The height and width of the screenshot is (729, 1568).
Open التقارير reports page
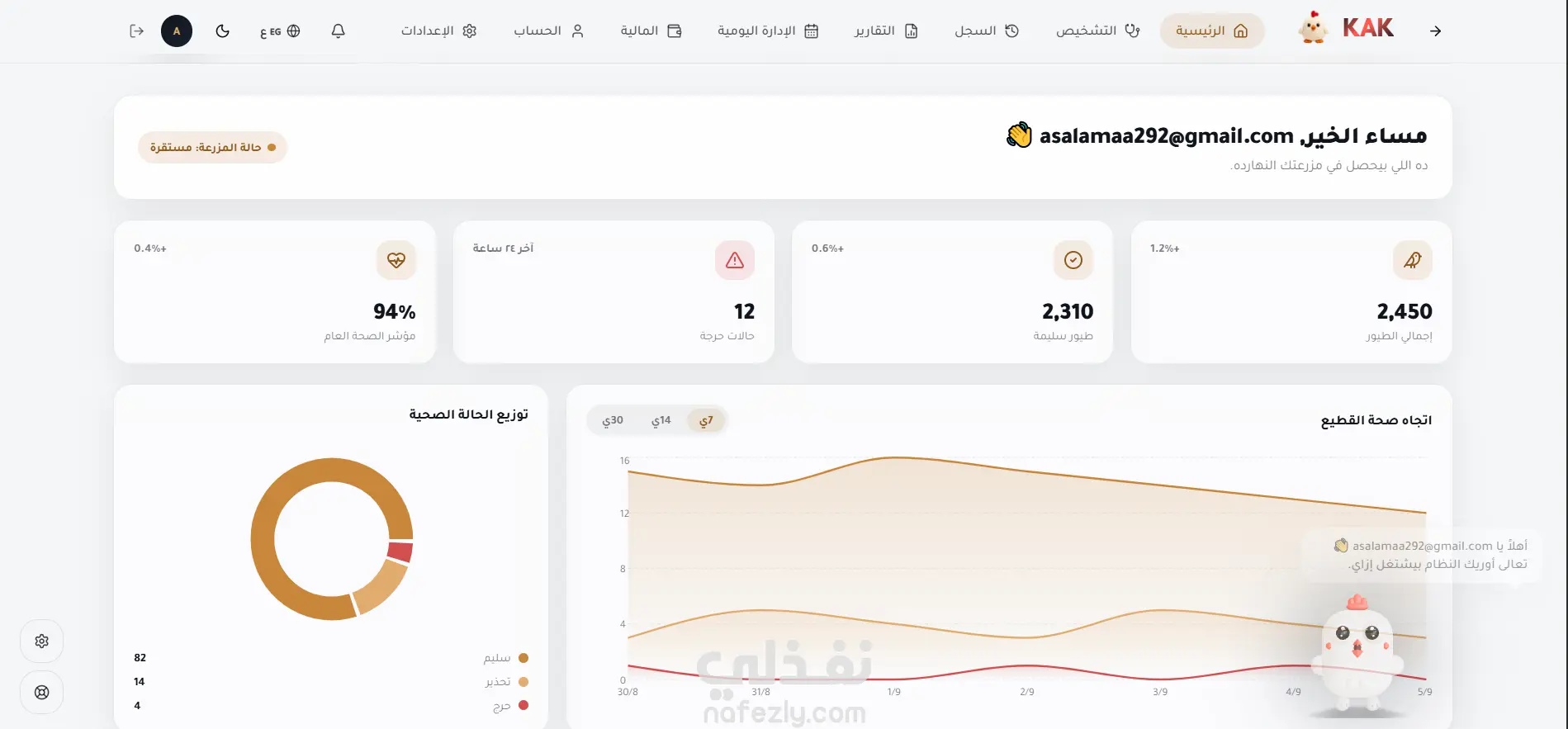(x=886, y=31)
